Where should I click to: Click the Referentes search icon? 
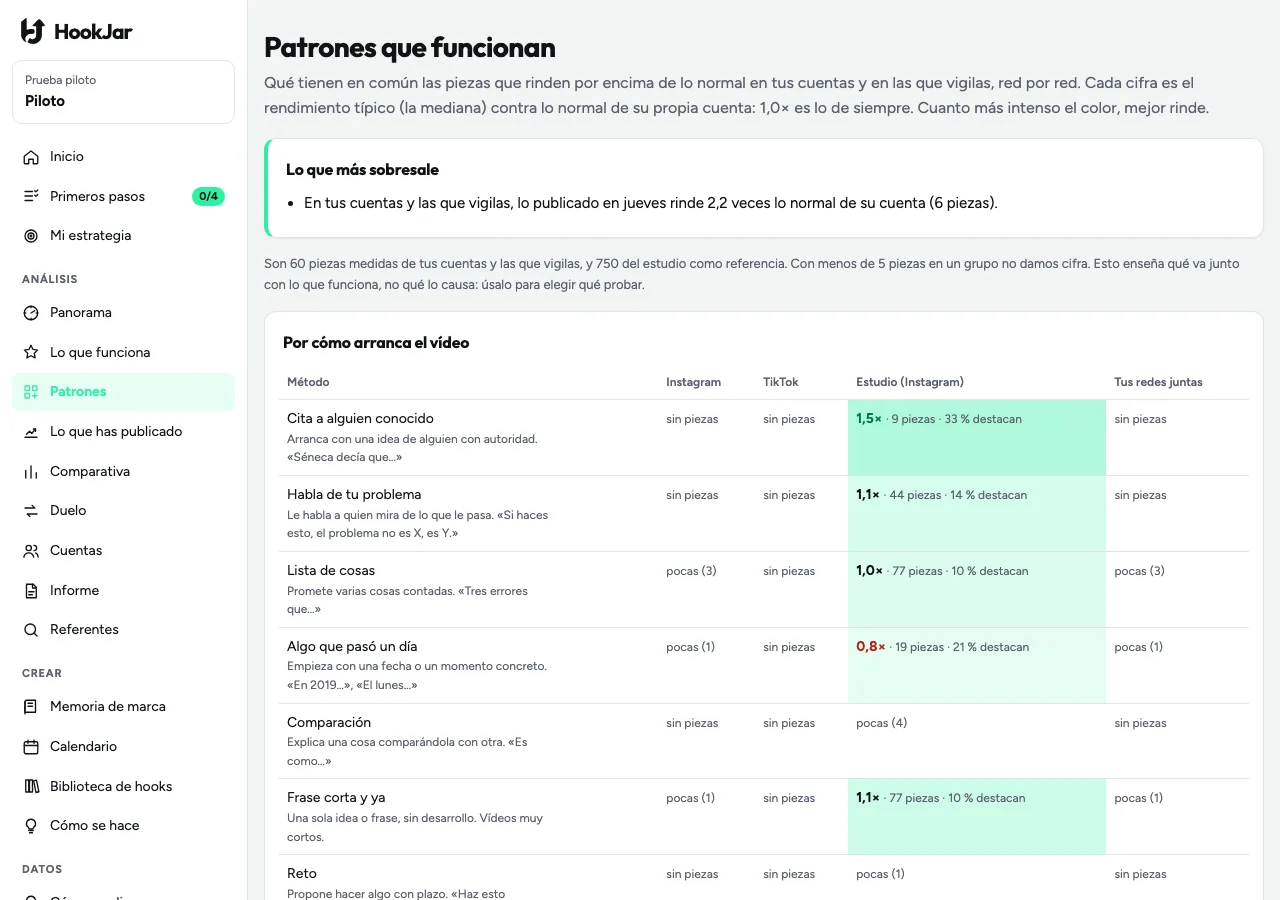tap(31, 630)
